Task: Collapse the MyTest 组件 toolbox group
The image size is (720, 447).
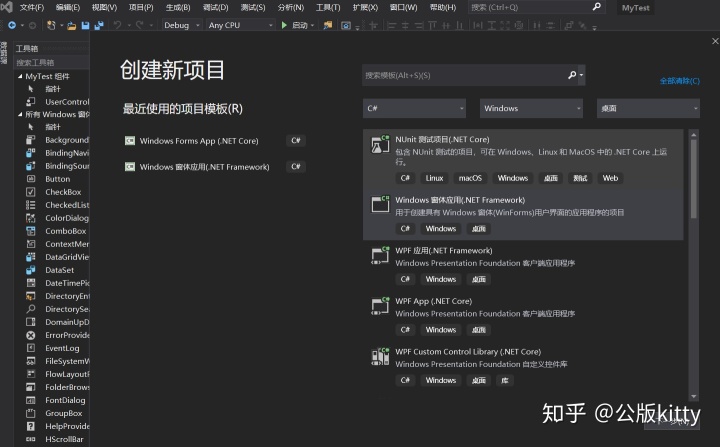Action: click(20, 76)
